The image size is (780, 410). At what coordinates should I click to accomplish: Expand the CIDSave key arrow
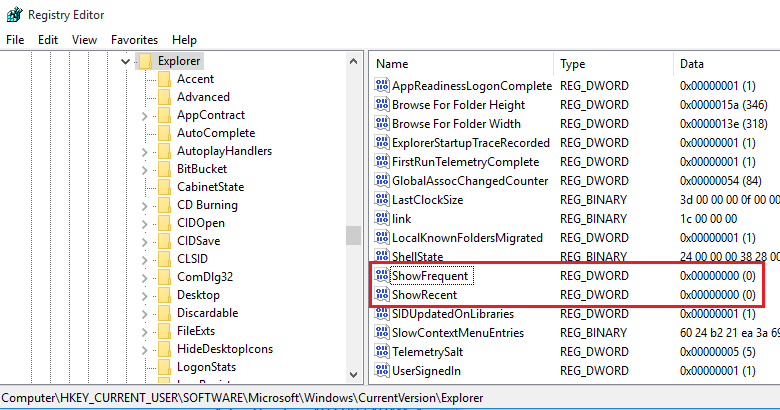(x=144, y=242)
